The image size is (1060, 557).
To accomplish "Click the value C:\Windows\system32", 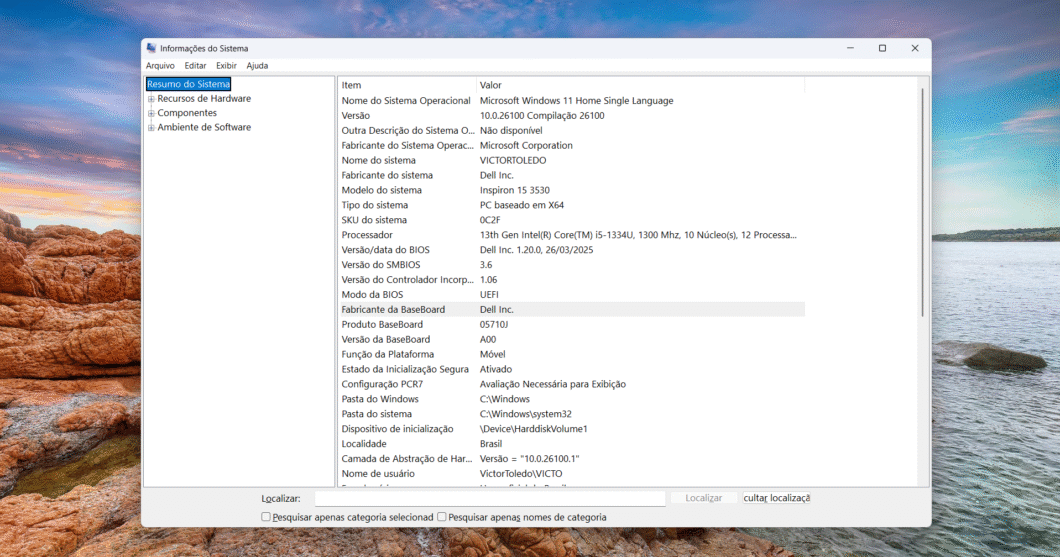I will click(x=526, y=414).
